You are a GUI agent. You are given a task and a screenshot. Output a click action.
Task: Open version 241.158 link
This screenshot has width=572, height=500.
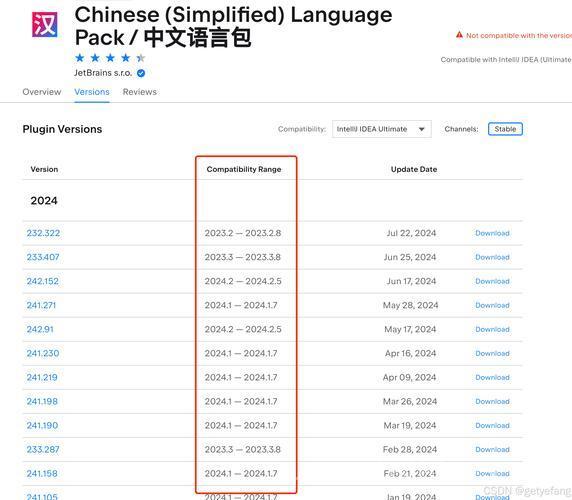42,474
